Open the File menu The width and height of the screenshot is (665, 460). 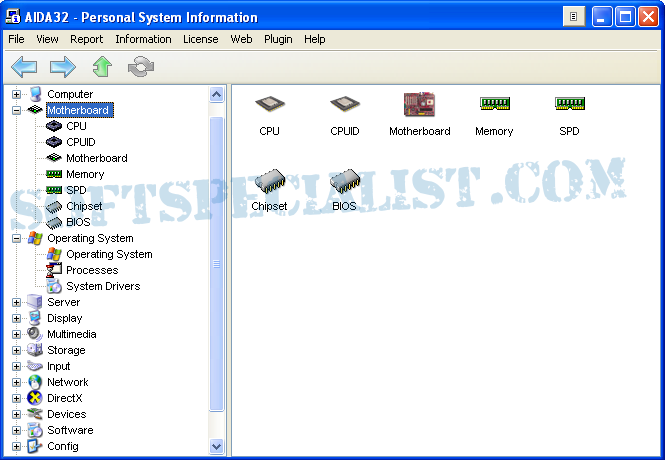(16, 39)
